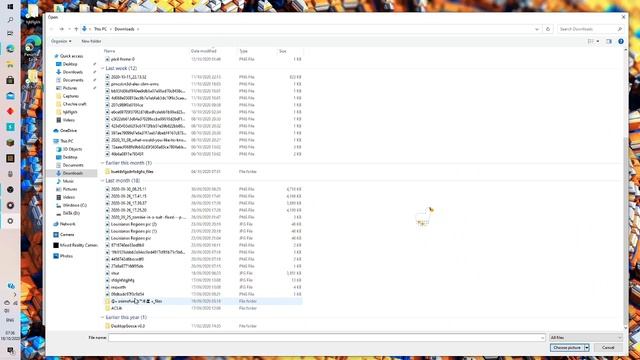Open the Mail app from the taskbar
Screen dimensions: 640x360
click(10, 96)
